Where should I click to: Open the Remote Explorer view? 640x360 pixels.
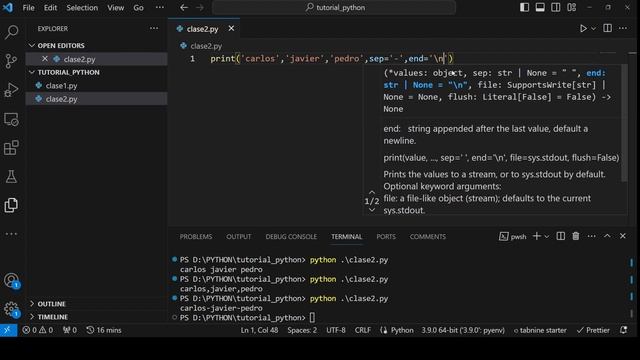tap(11, 119)
